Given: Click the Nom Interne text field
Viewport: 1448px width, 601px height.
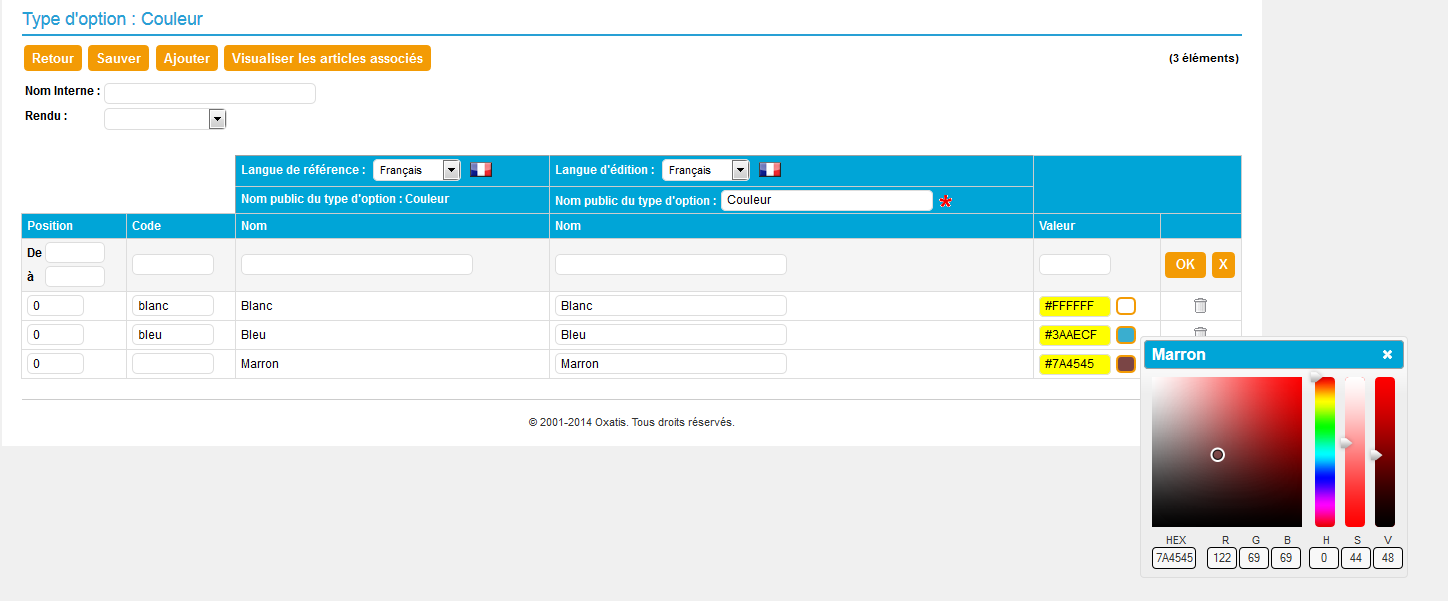Looking at the screenshot, I should (210, 93).
